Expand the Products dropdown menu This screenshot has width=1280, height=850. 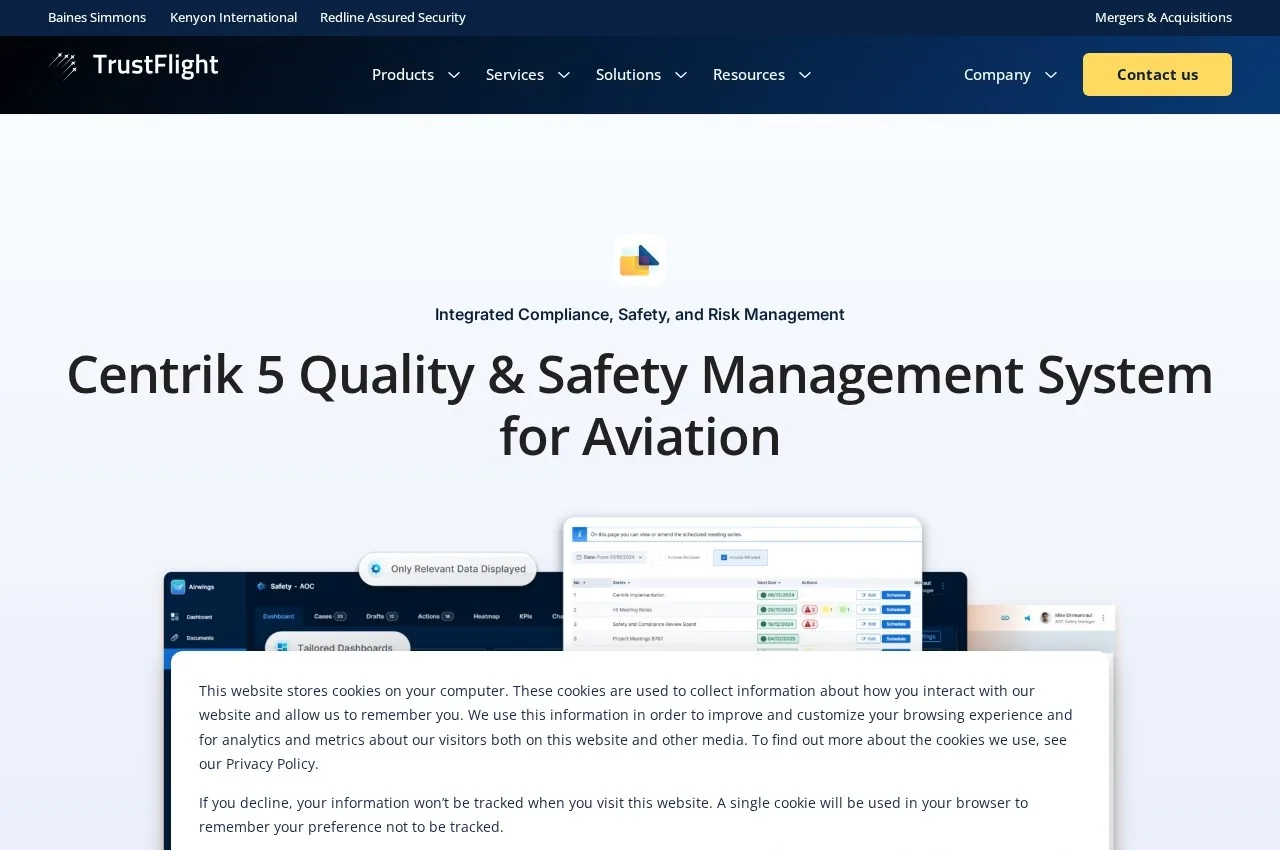click(416, 75)
